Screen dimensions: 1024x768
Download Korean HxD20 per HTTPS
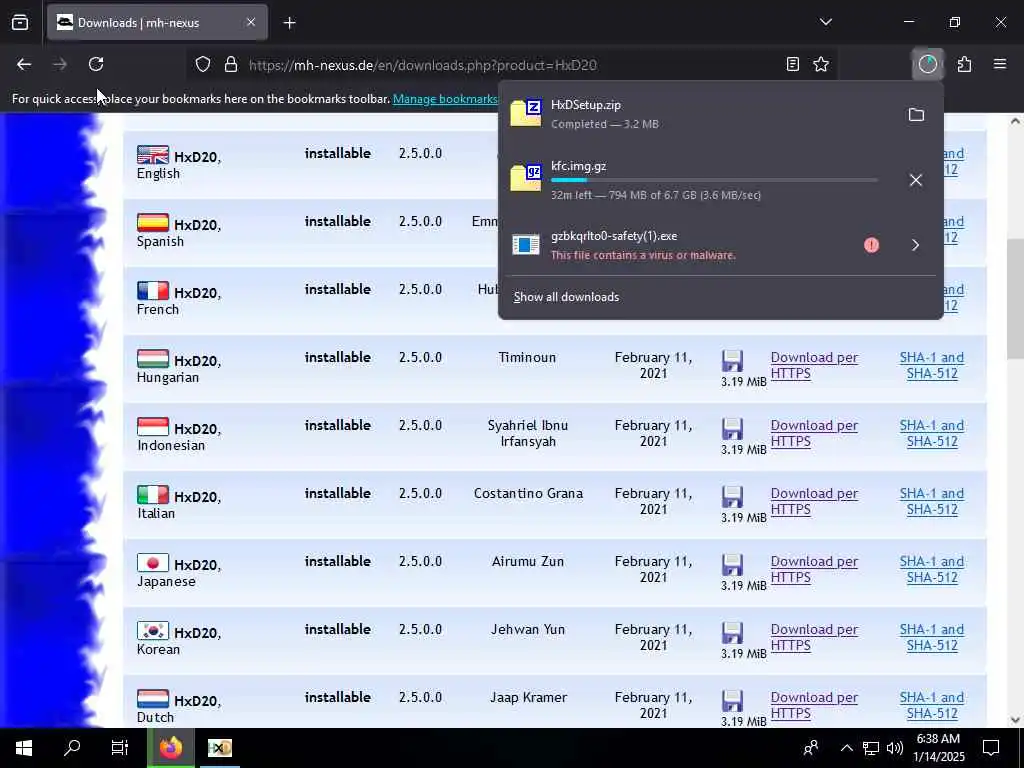click(814, 637)
